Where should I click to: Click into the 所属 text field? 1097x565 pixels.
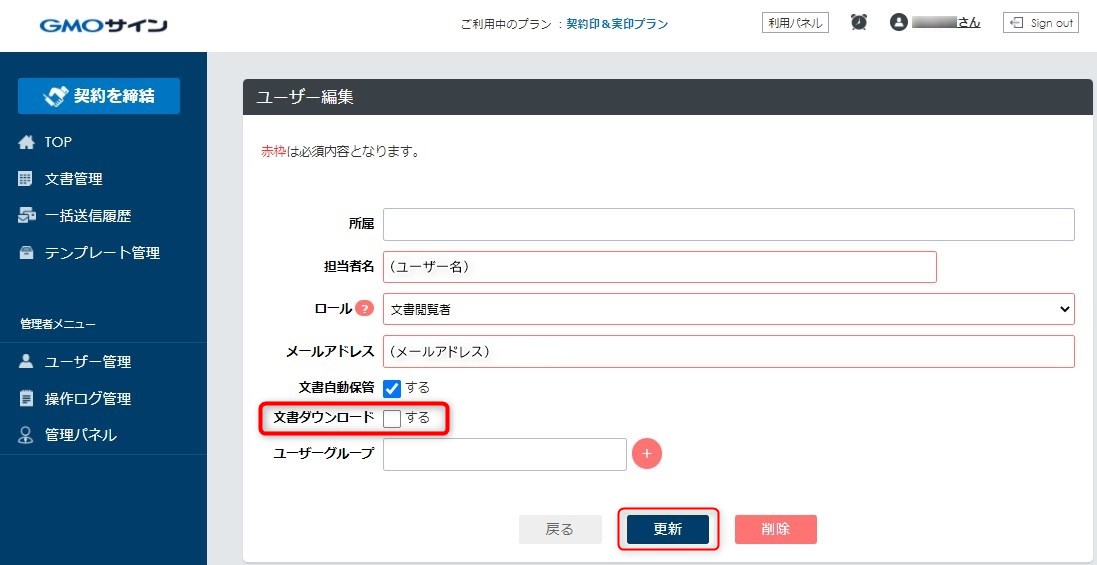(x=728, y=225)
